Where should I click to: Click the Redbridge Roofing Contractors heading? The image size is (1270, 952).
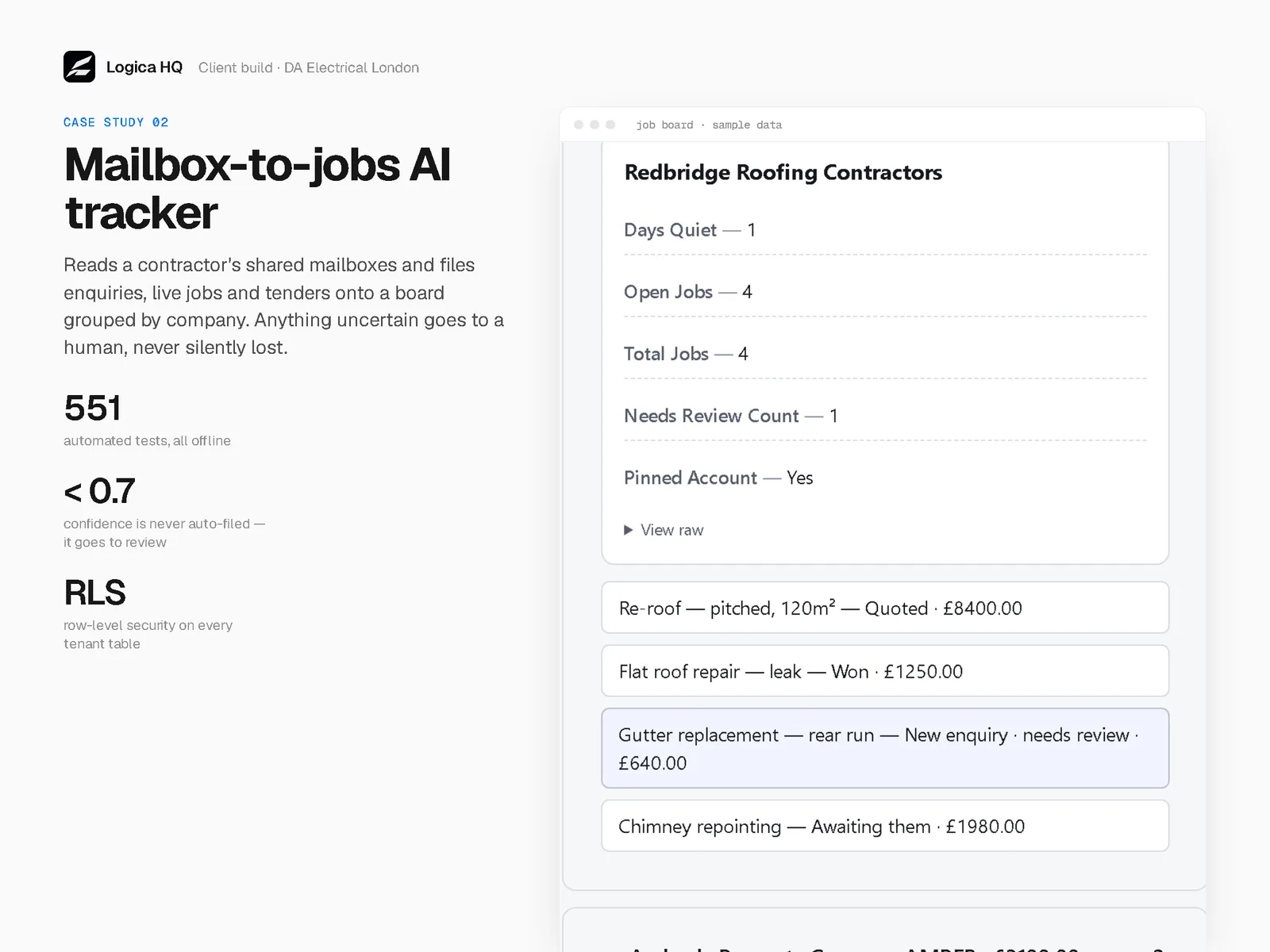783,172
